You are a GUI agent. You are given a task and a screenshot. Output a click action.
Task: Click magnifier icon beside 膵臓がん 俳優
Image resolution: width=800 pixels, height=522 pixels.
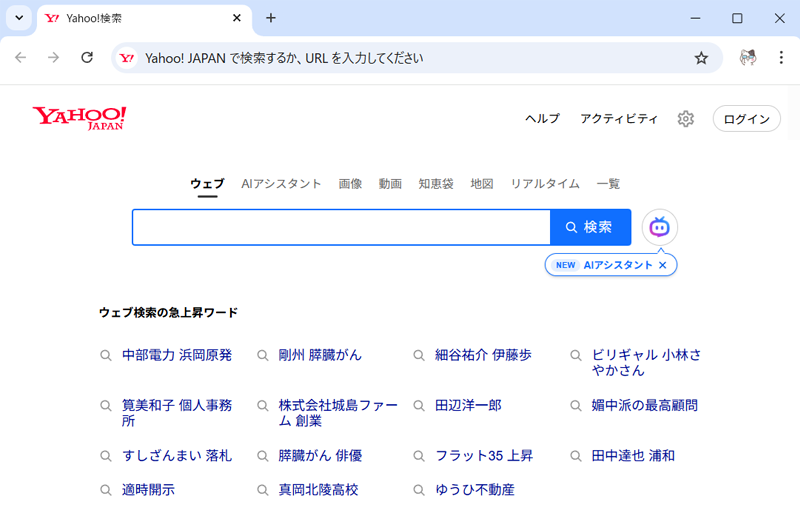pos(262,456)
